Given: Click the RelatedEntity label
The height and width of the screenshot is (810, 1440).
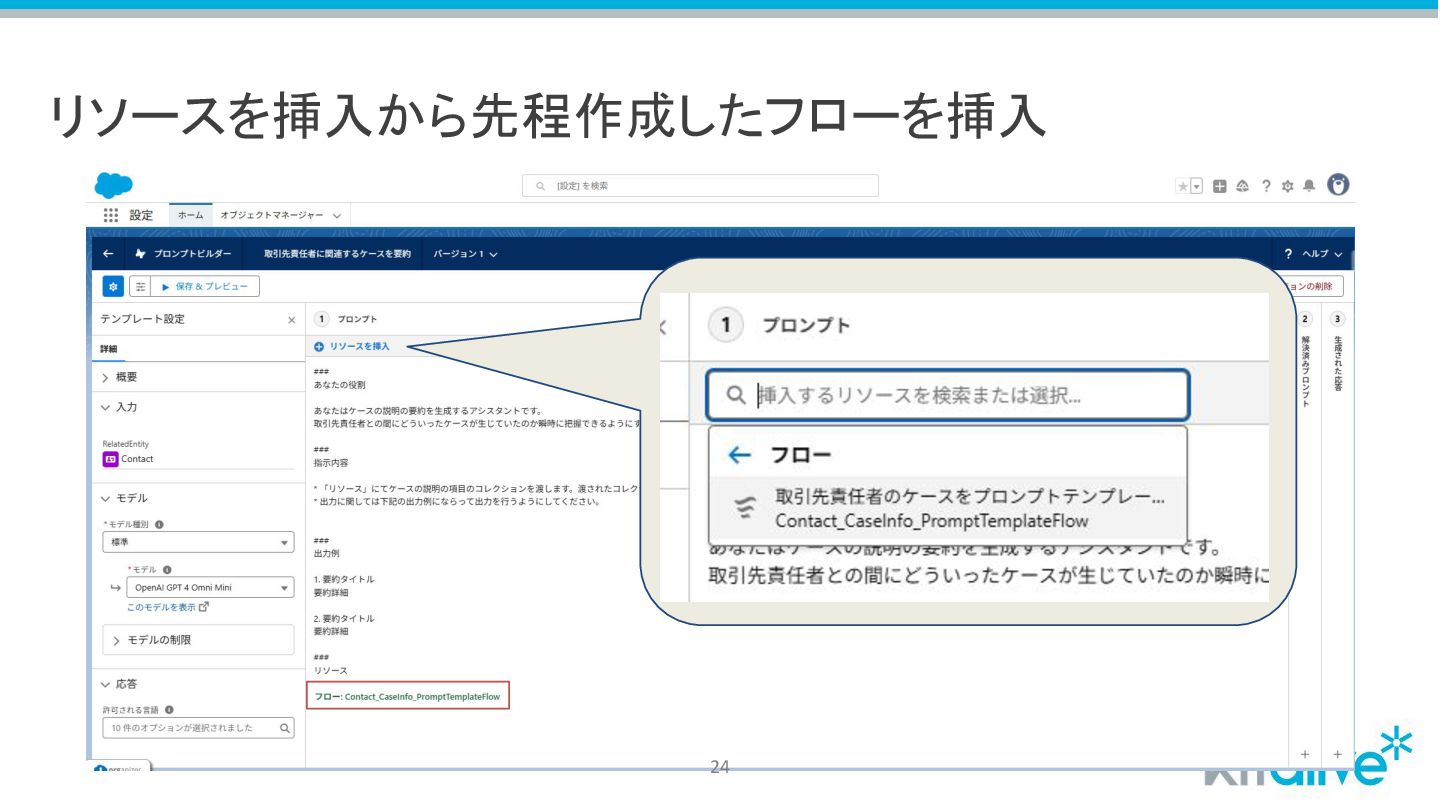Looking at the screenshot, I should click(126, 443).
